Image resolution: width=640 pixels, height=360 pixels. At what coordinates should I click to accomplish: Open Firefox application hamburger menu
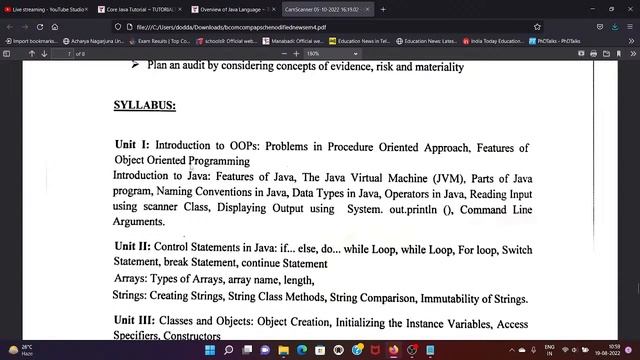tap(630, 27)
